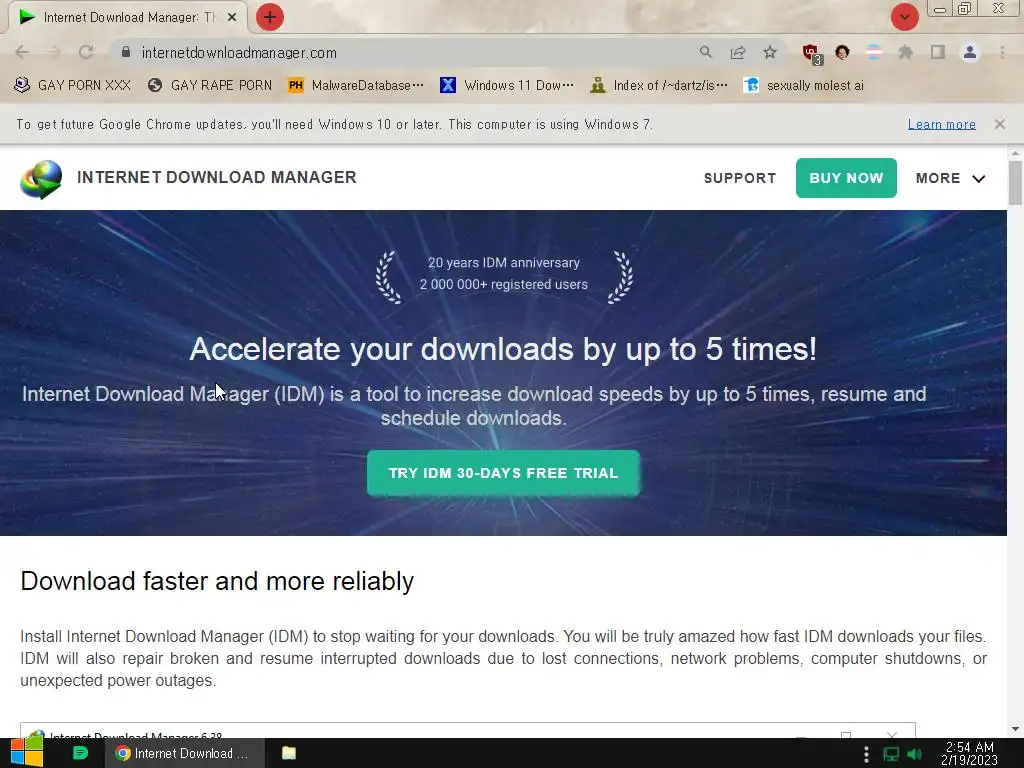Click the striped flag extension icon

874,52
